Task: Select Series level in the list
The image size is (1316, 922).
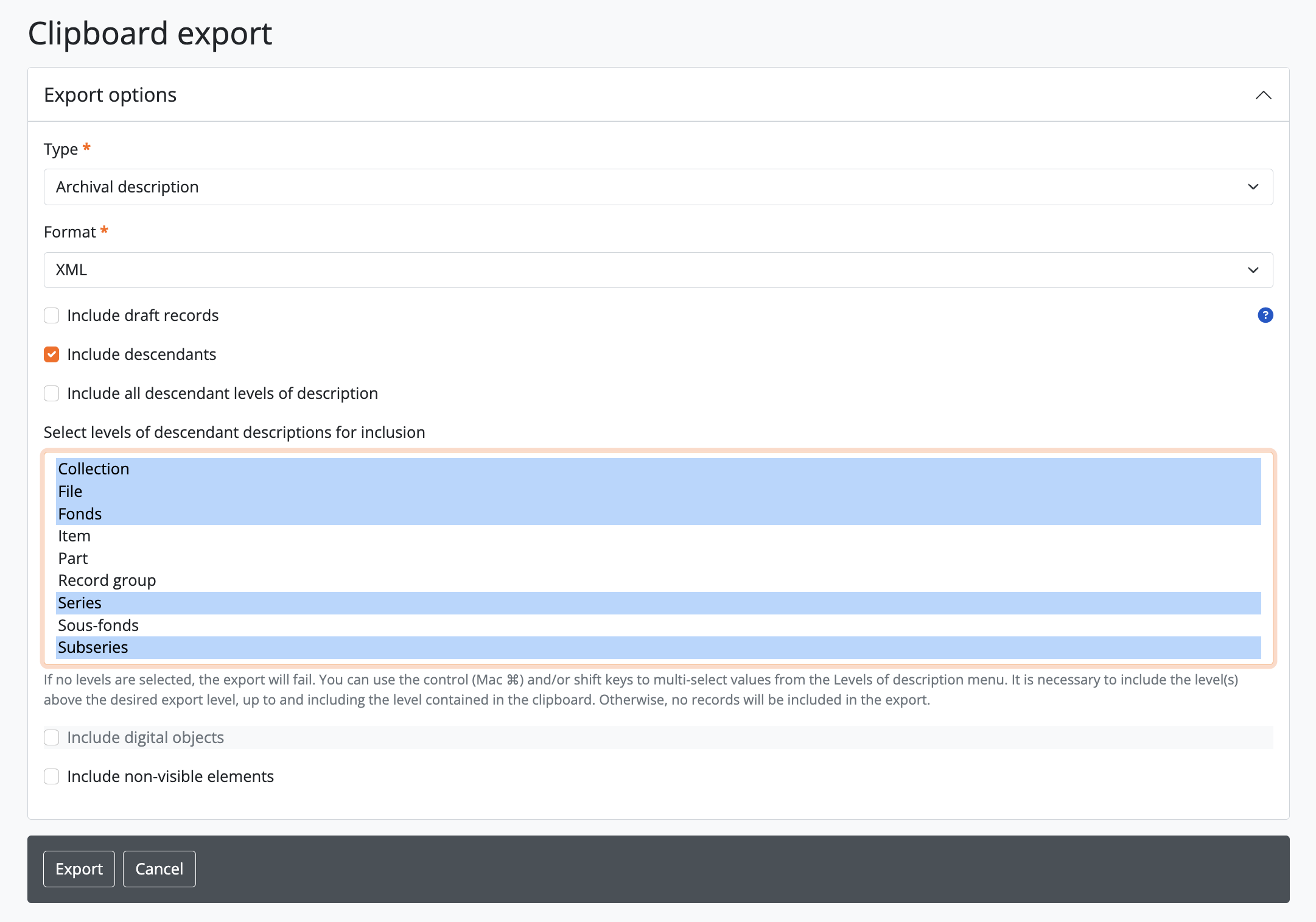Action: pos(80,603)
